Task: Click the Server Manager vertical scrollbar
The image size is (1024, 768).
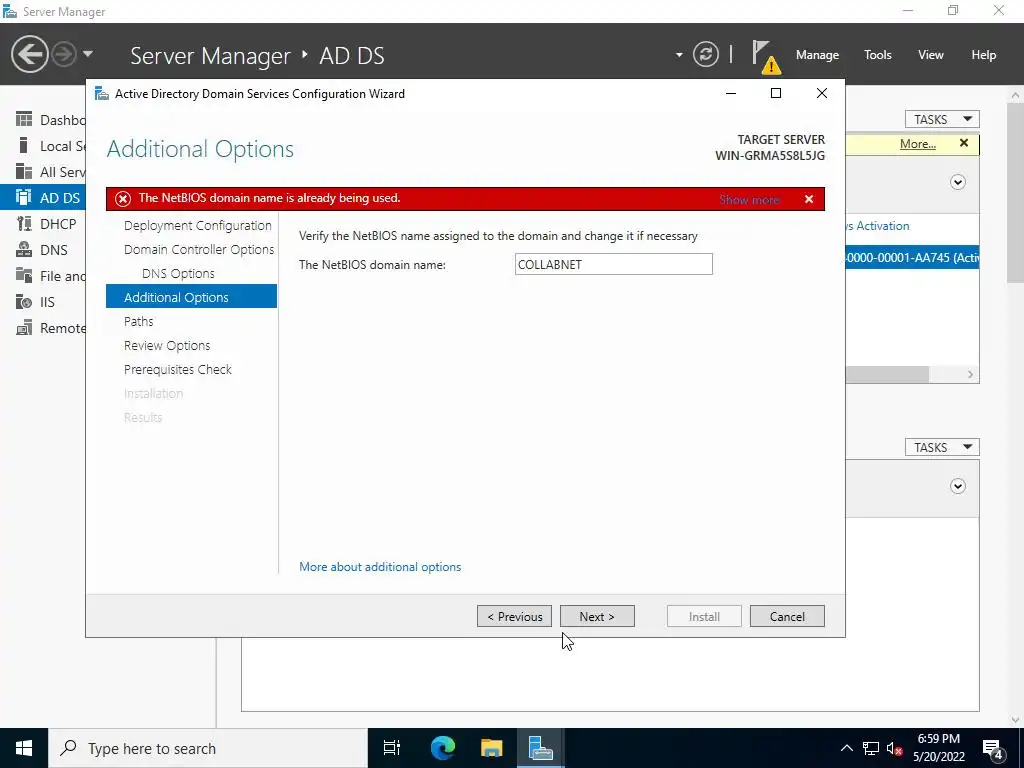Action: point(1016,193)
